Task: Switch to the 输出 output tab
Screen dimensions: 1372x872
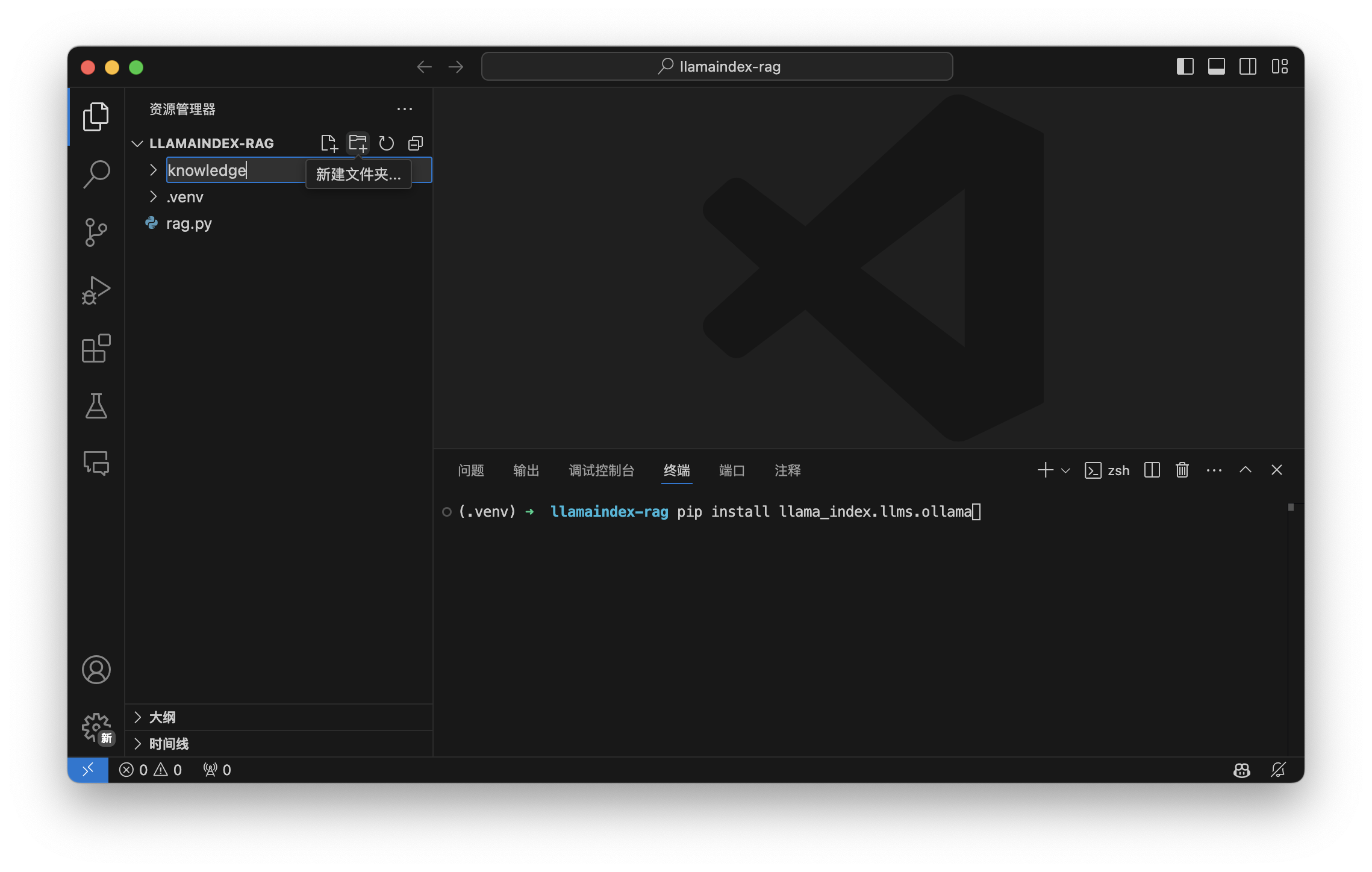Action: [x=526, y=470]
